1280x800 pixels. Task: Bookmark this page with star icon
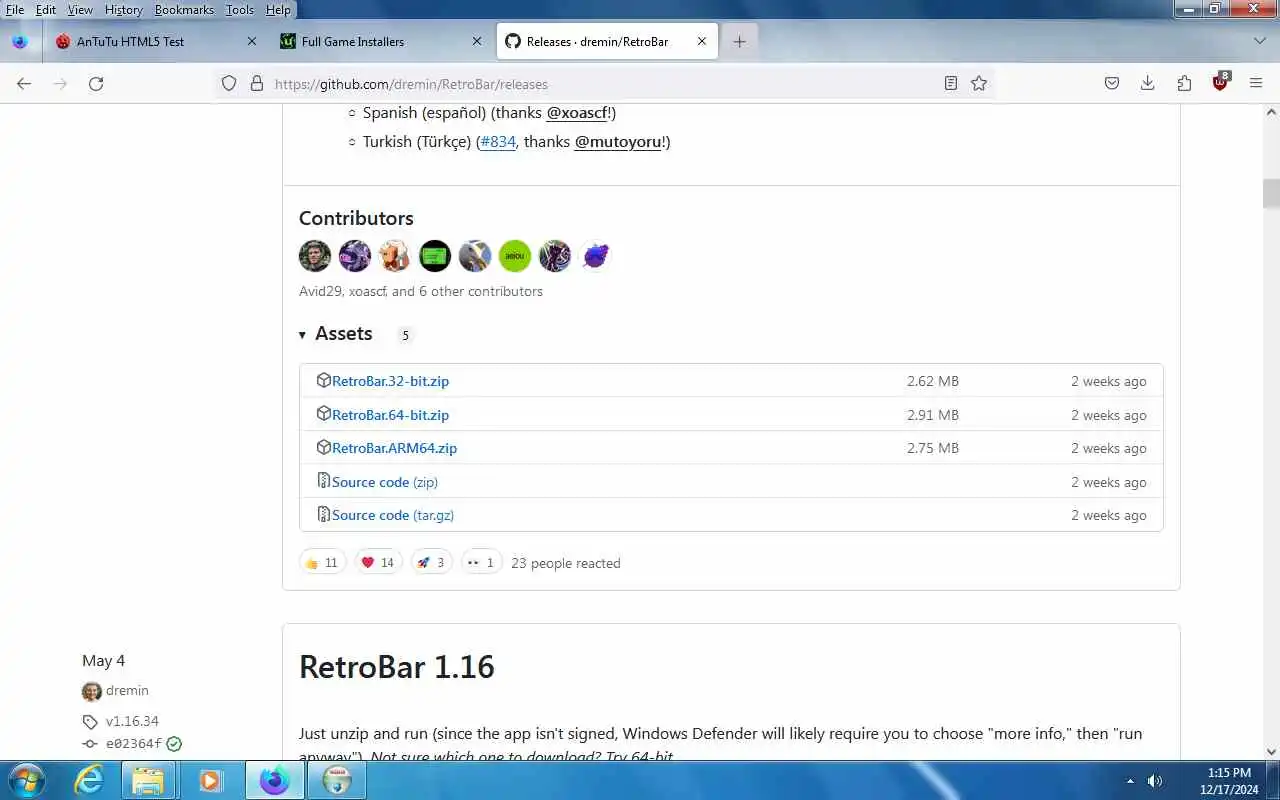point(979,84)
